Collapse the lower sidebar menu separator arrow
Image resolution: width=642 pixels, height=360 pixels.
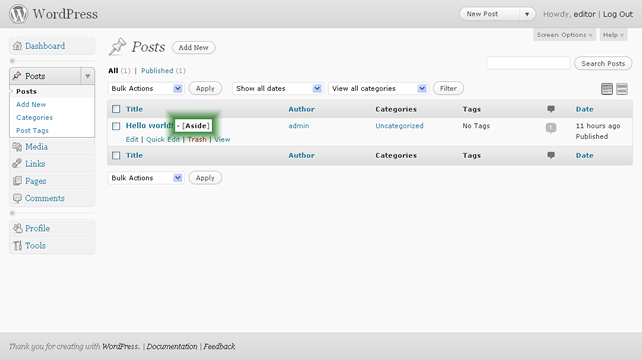pyautogui.click(x=12, y=213)
